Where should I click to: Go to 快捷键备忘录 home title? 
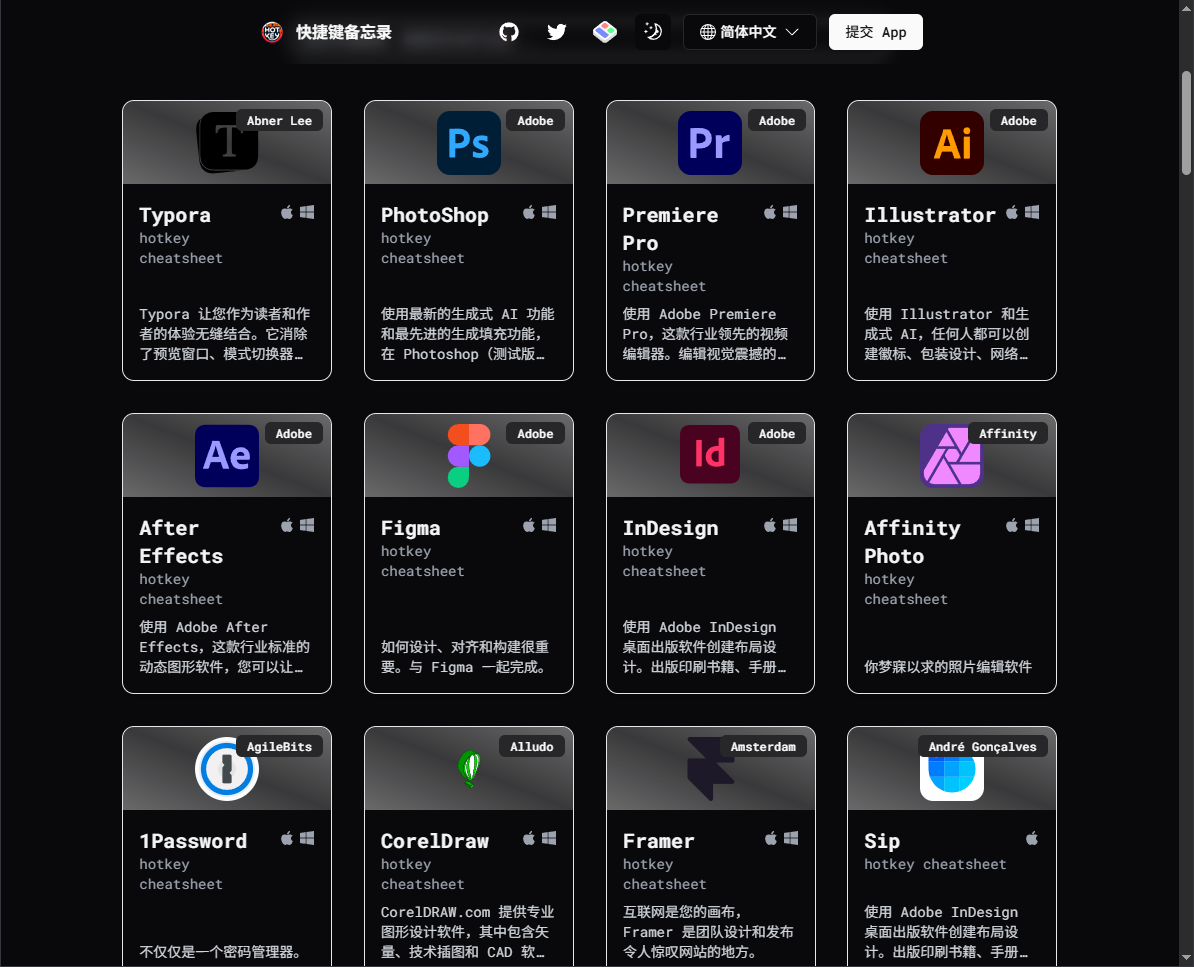click(343, 32)
